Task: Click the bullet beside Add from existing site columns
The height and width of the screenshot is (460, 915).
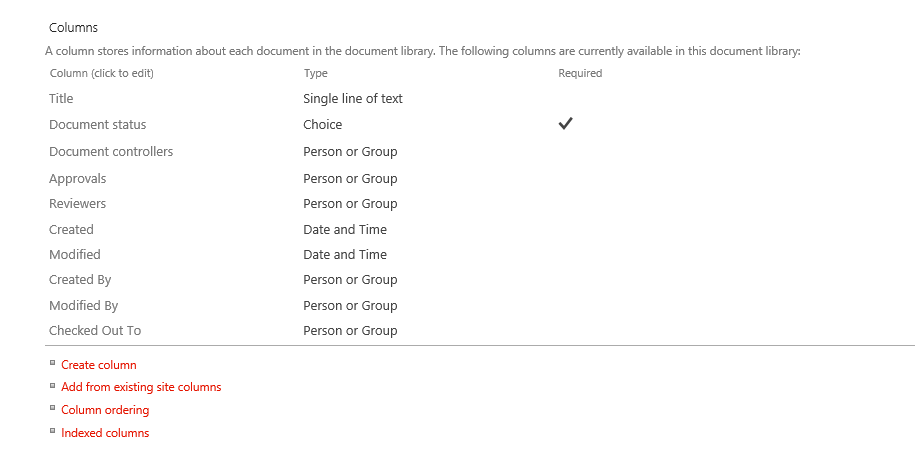Action: pos(52,386)
